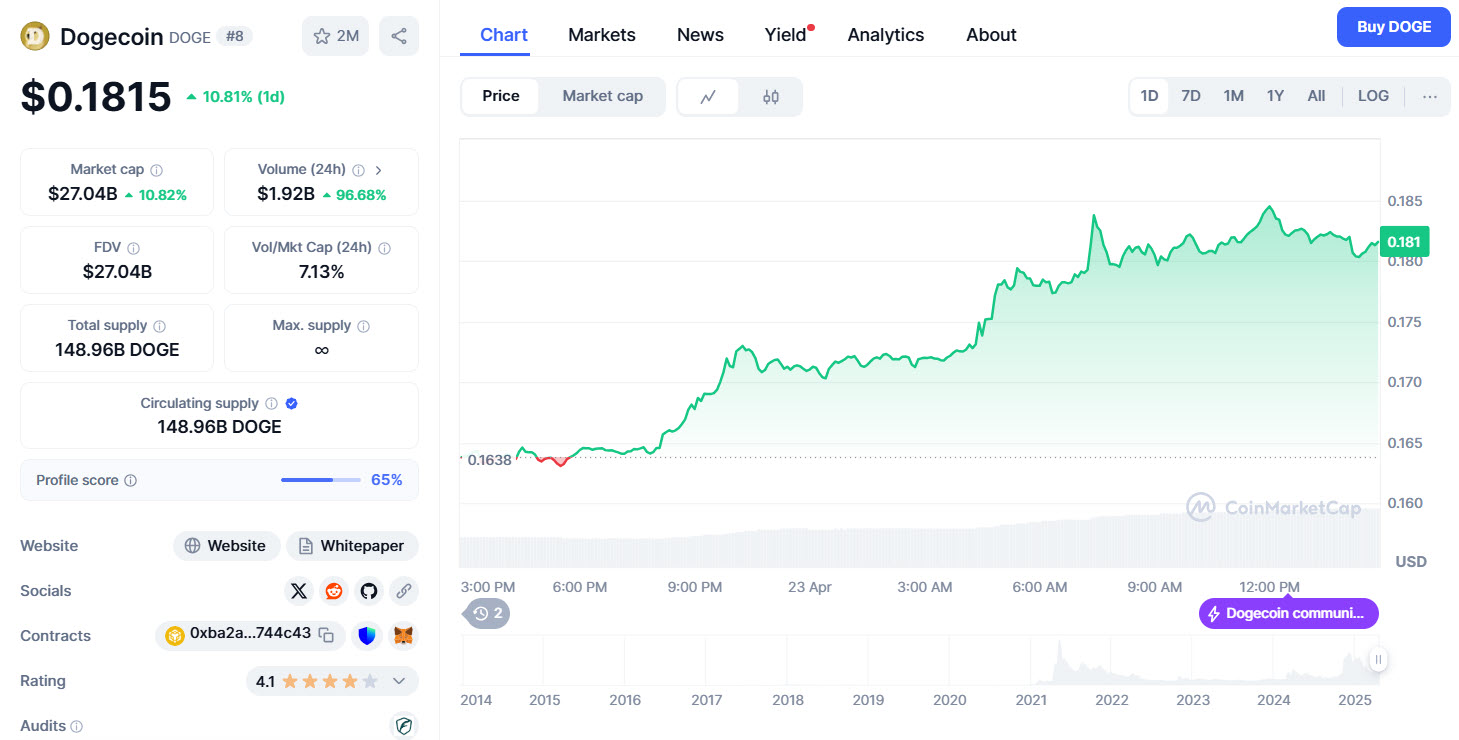Set chart range to 7D
Screen dimensions: 1459x740
tap(1191, 96)
